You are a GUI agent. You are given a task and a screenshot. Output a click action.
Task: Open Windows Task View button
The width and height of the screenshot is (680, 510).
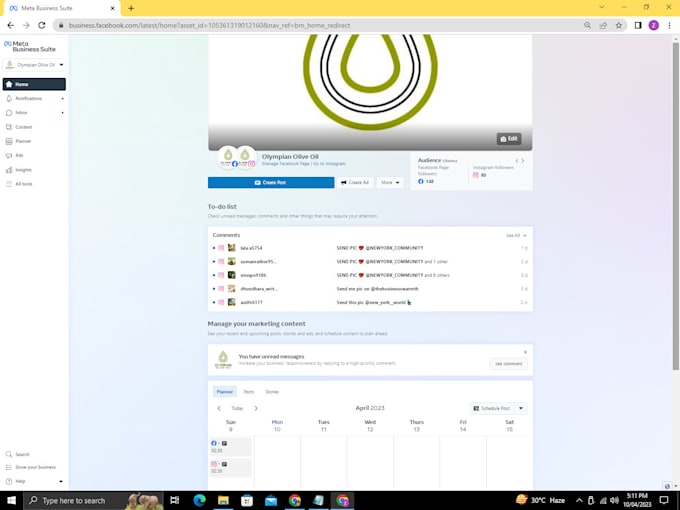(x=175, y=500)
